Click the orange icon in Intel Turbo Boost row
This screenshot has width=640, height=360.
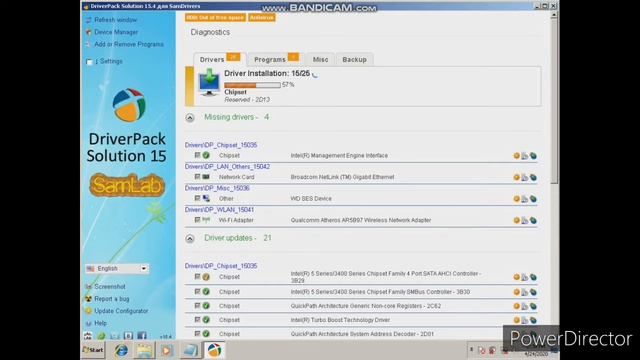point(516,320)
